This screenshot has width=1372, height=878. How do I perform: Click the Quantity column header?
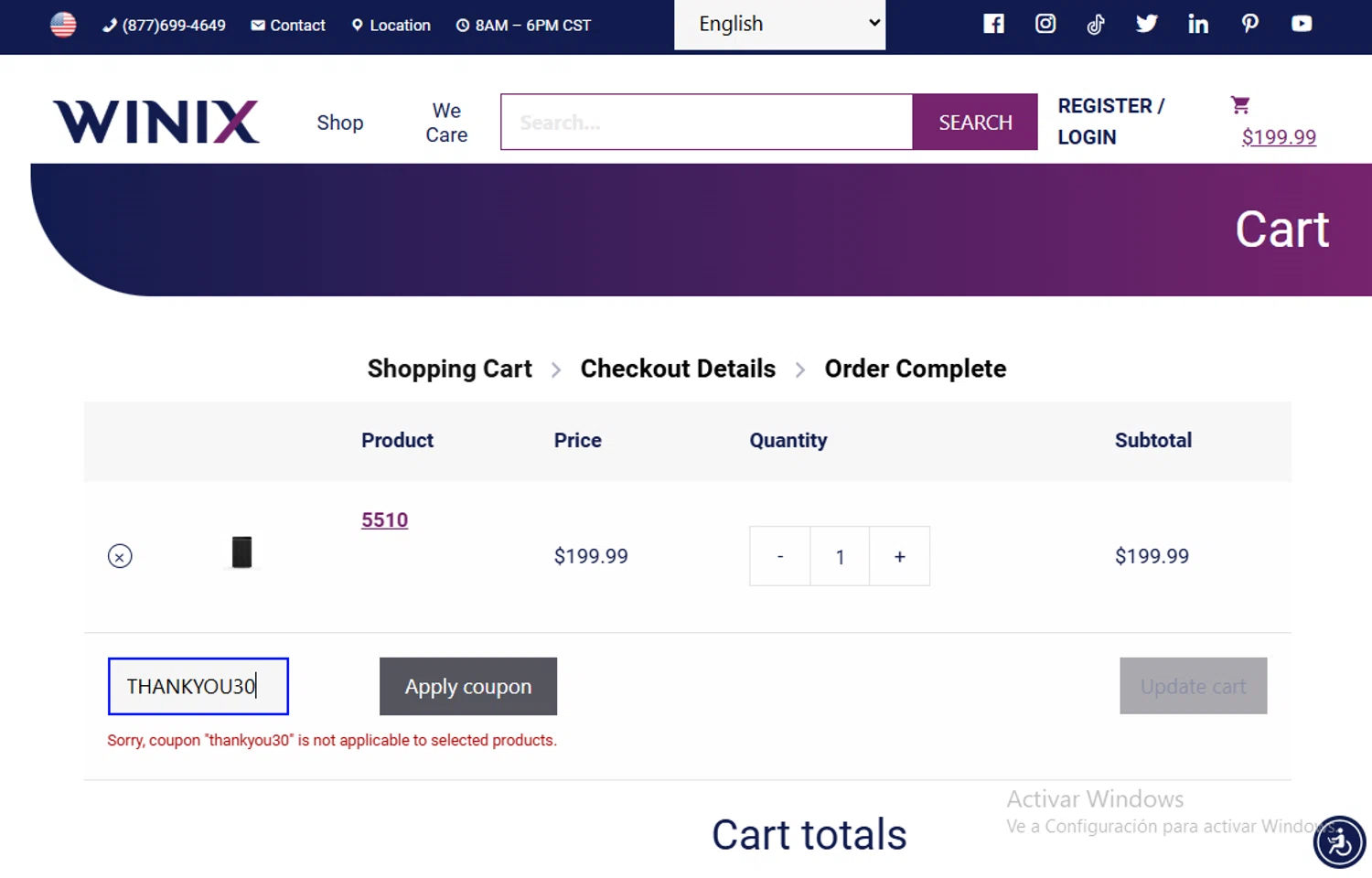pyautogui.click(x=788, y=441)
